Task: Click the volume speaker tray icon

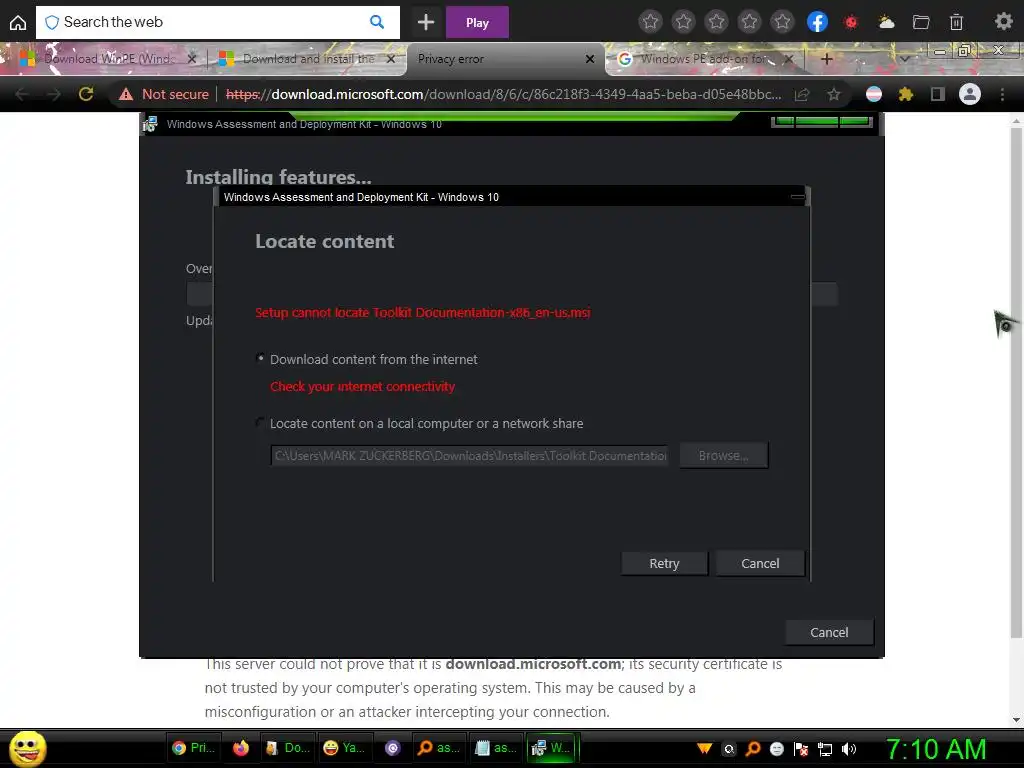Action: coord(849,749)
